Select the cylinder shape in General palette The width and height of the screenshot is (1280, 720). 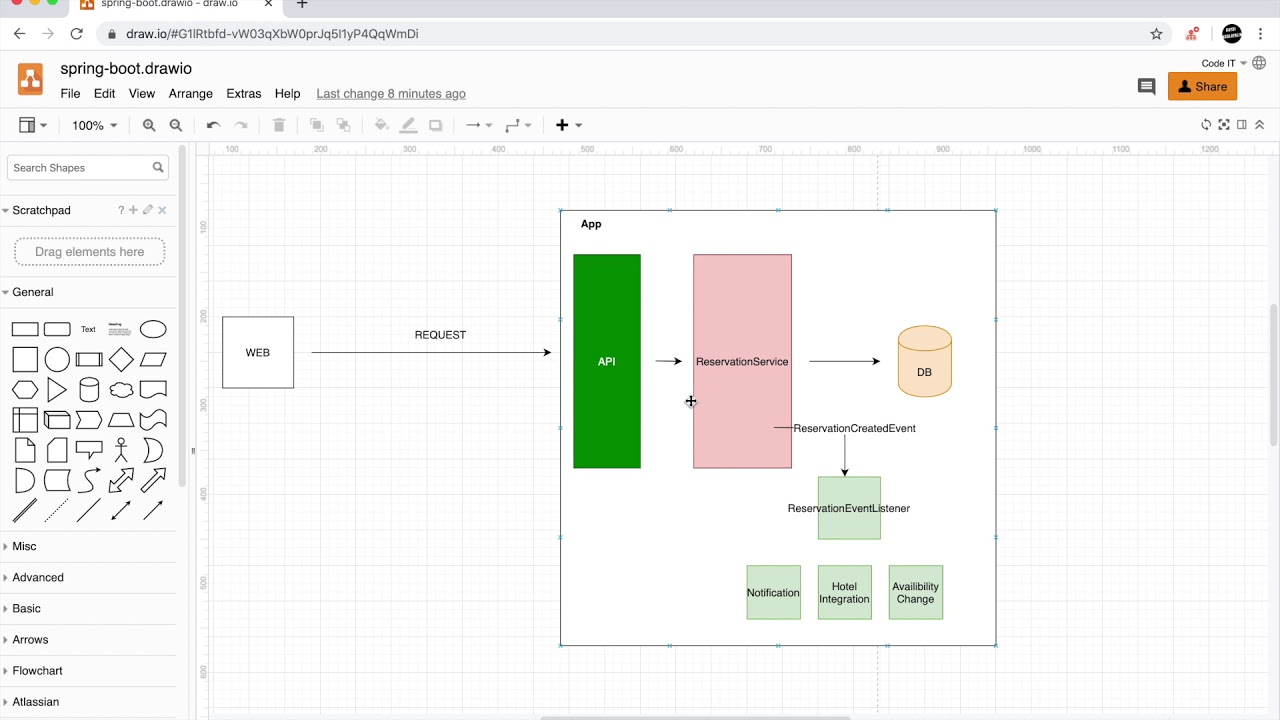[89, 390]
